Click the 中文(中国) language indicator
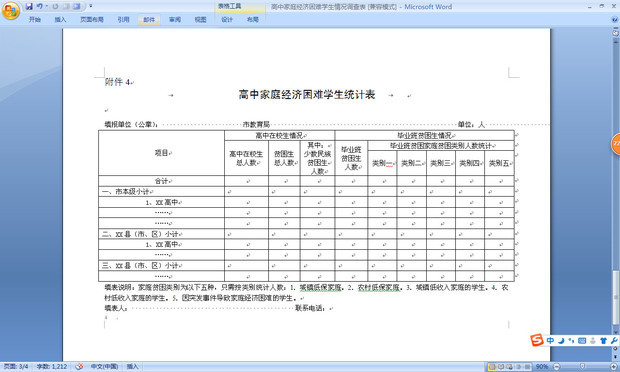The image size is (620, 372). click(104, 367)
